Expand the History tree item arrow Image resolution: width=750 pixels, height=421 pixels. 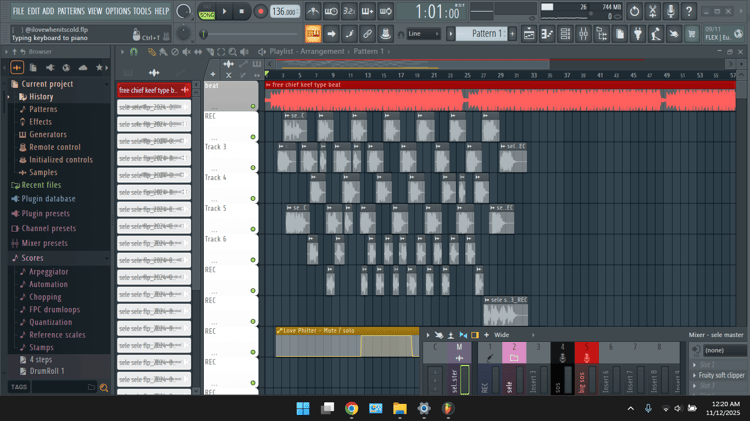8,97
